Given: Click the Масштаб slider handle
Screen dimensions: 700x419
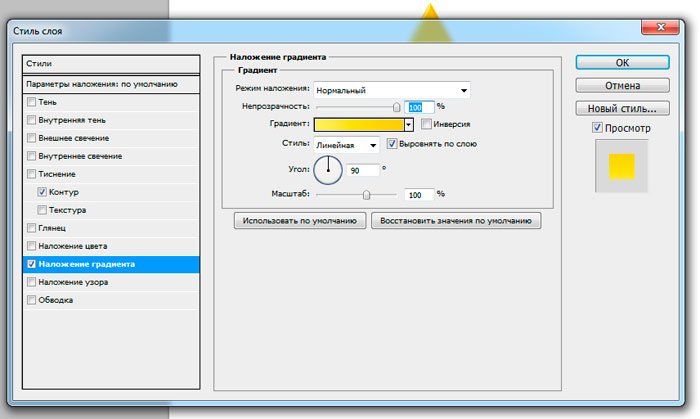Looking at the screenshot, I should click(x=367, y=195).
